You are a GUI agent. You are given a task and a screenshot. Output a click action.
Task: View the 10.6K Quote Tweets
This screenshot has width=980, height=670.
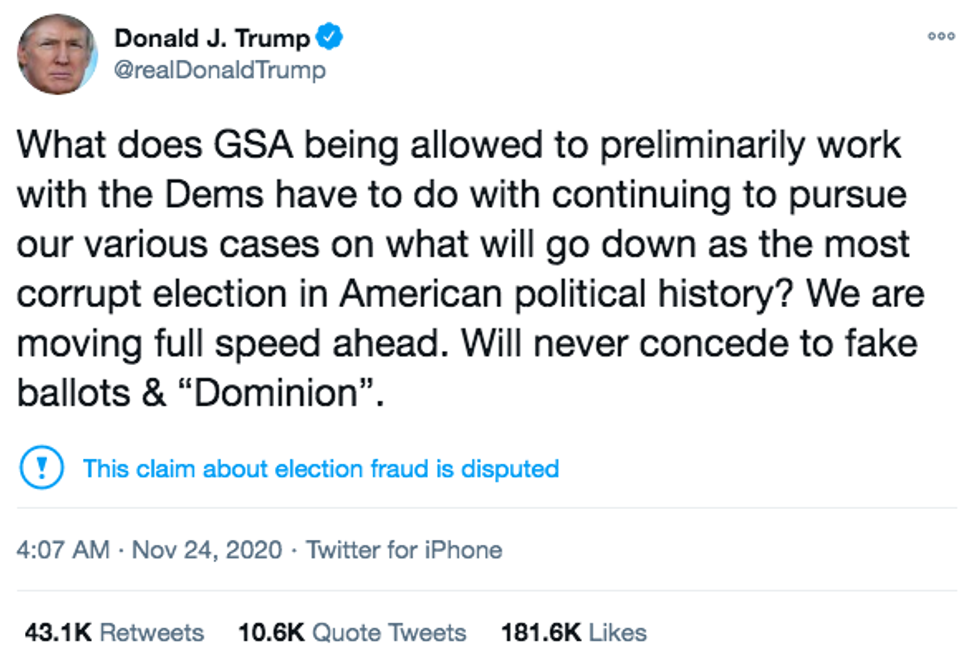[x=352, y=632]
